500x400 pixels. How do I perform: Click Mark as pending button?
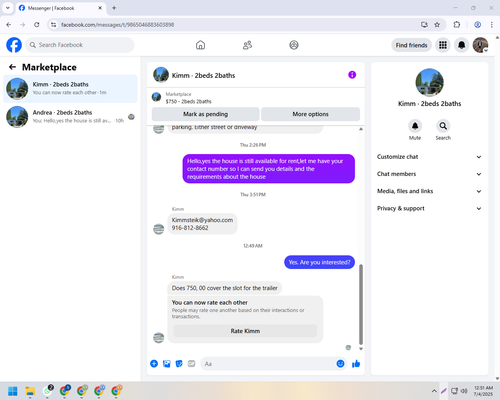coord(205,114)
